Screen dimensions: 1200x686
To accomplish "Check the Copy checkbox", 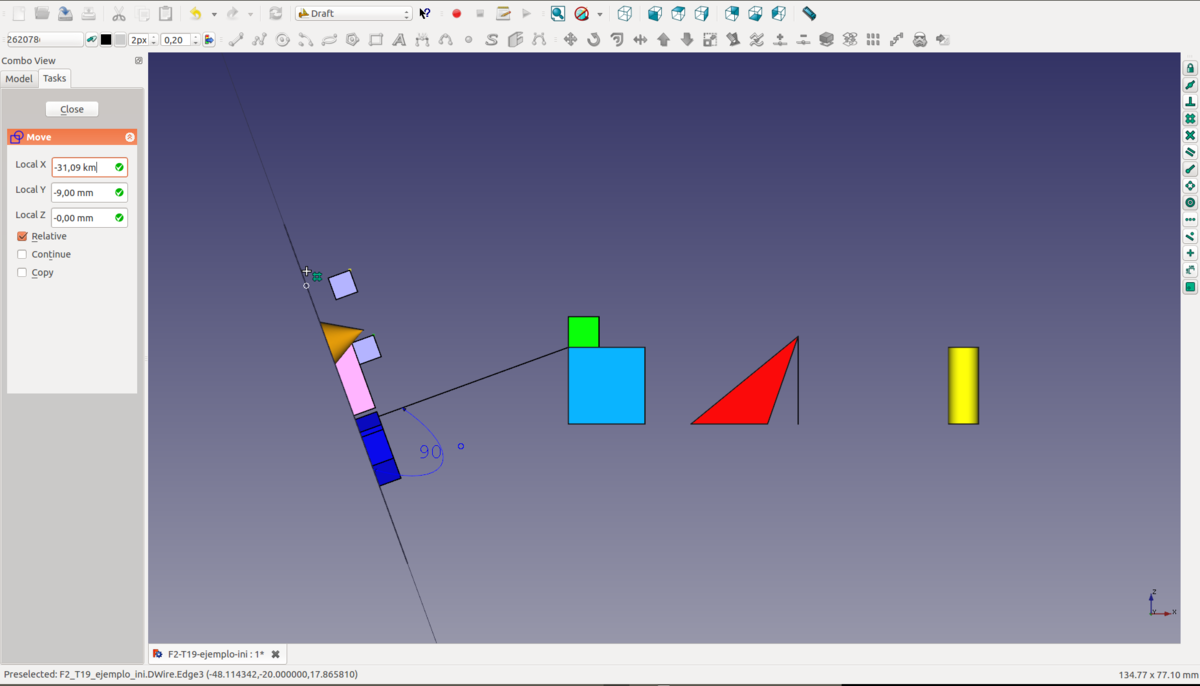I will [x=23, y=273].
